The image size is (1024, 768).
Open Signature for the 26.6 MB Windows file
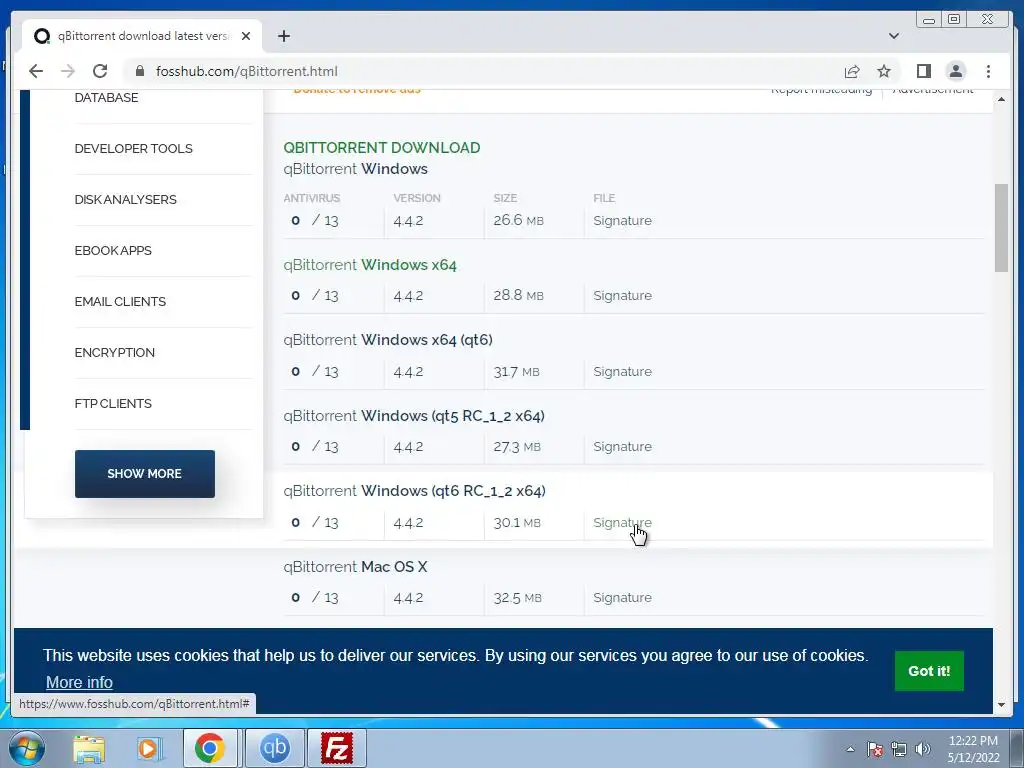622,221
